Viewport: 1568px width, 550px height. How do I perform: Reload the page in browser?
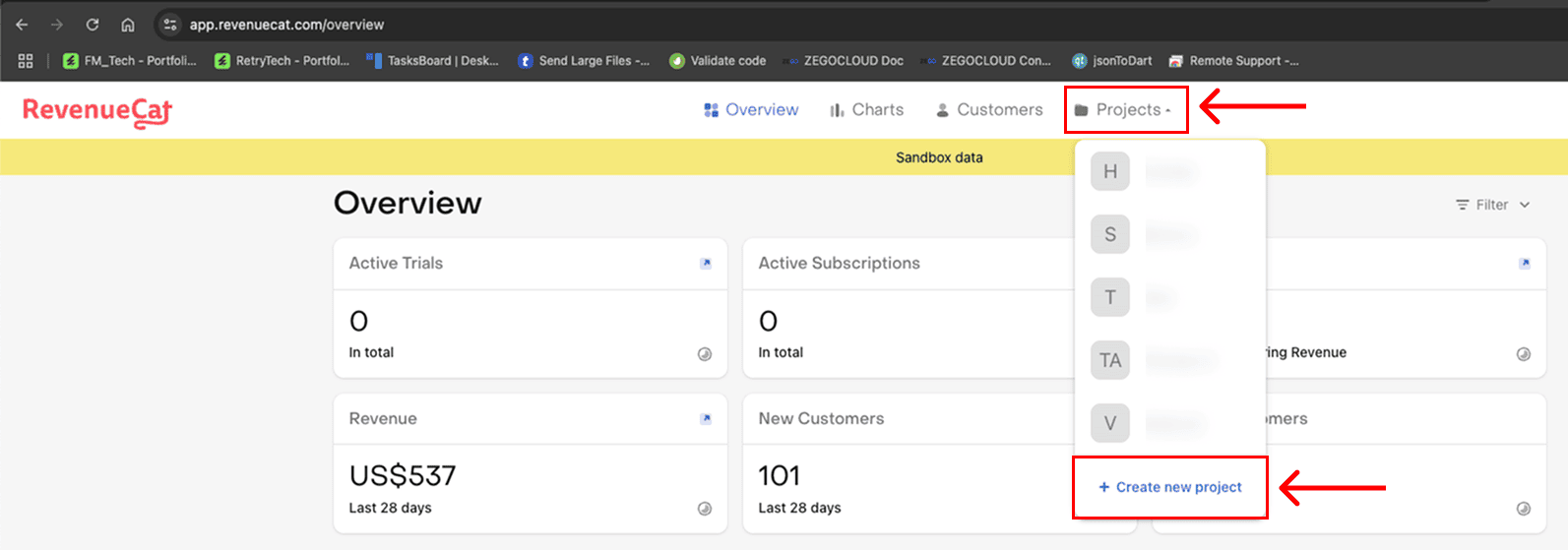tap(93, 25)
